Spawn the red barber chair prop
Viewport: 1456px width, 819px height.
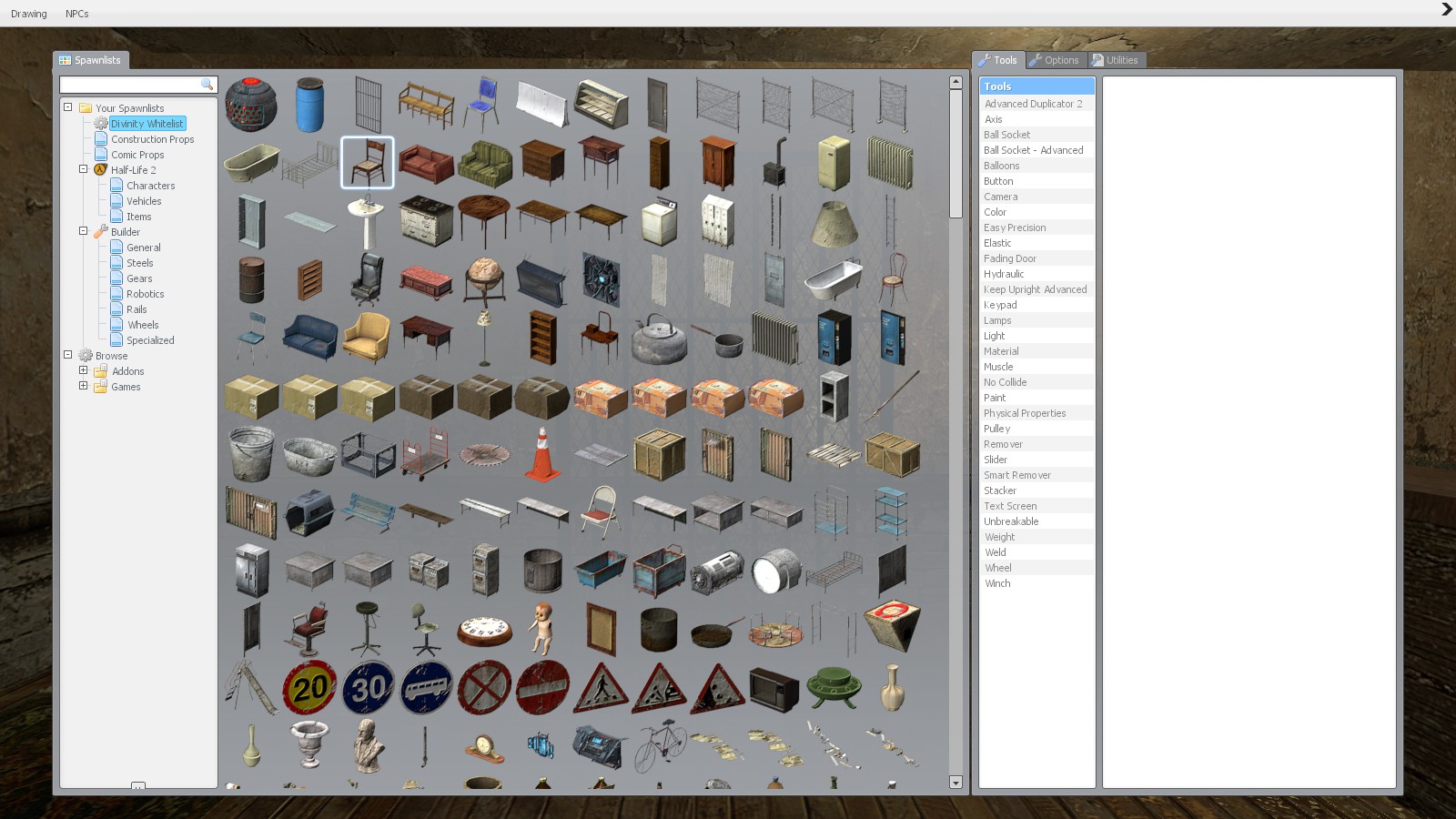point(309,629)
